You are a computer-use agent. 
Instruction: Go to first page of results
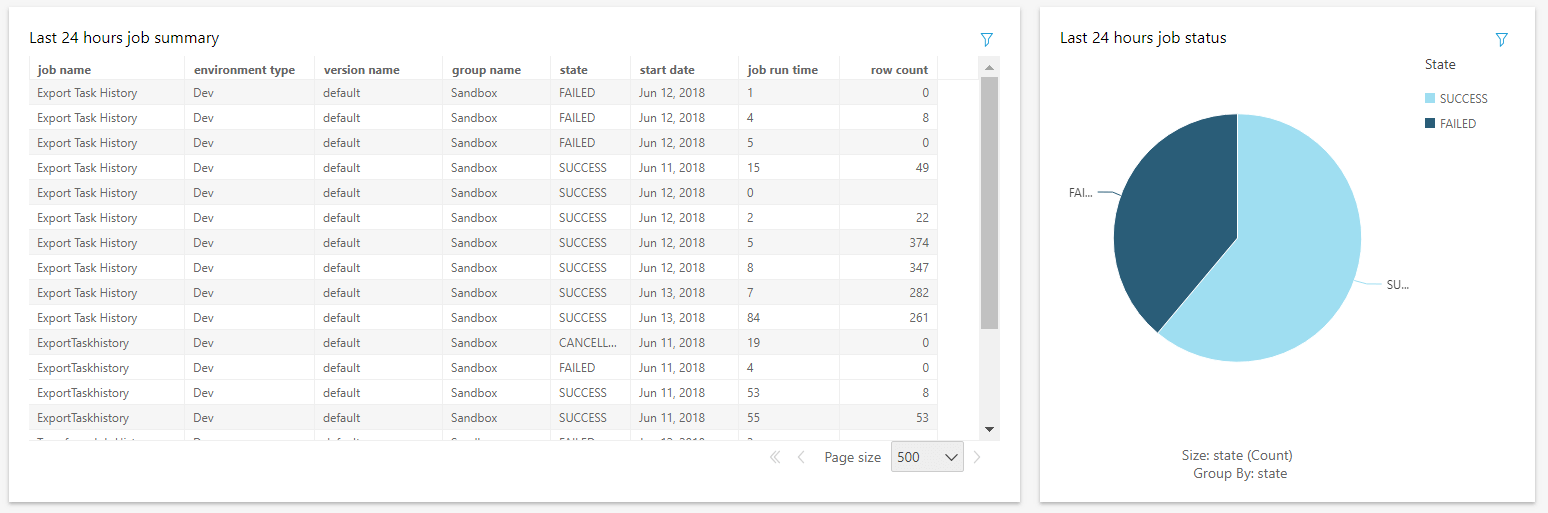[775, 457]
